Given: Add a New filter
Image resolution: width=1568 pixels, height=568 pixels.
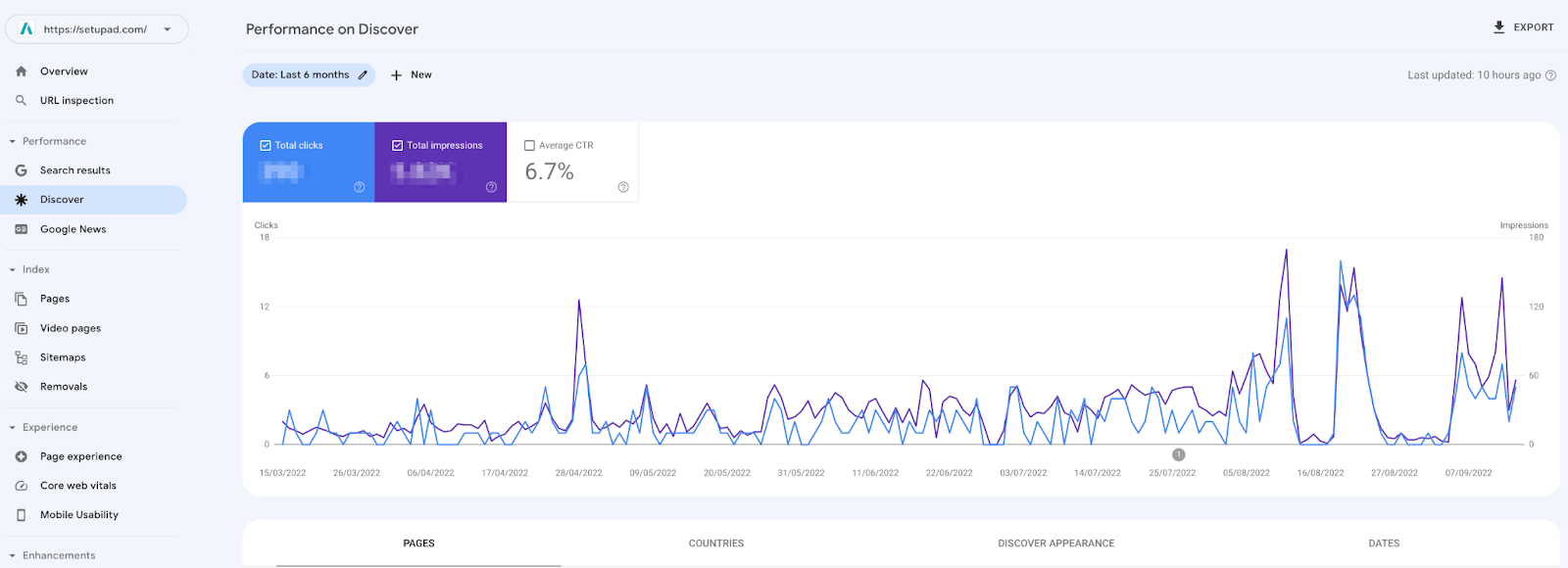Looking at the screenshot, I should pos(412,74).
